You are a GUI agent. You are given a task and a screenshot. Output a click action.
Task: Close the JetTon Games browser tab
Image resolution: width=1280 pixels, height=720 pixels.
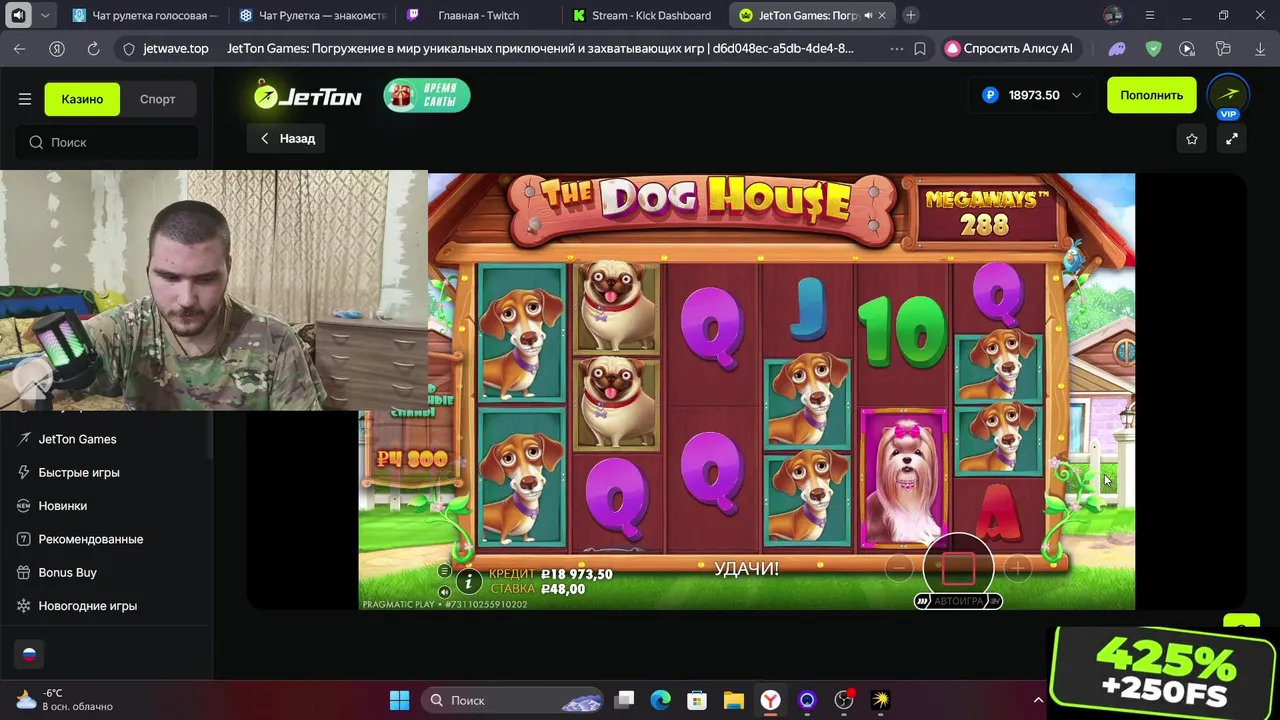coord(882,15)
